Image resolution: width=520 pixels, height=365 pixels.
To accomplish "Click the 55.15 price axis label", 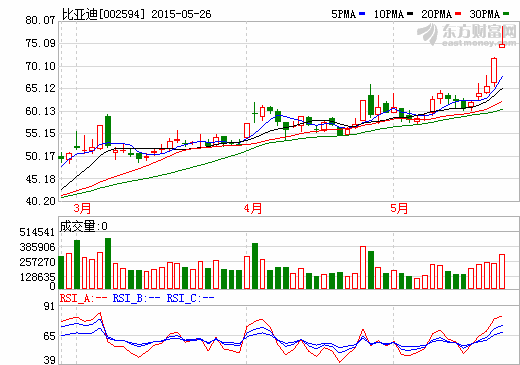I will tap(40, 133).
